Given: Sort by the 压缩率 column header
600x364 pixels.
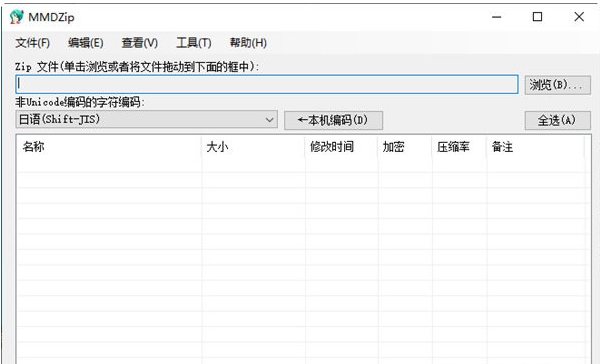Looking at the screenshot, I should click(x=459, y=147).
